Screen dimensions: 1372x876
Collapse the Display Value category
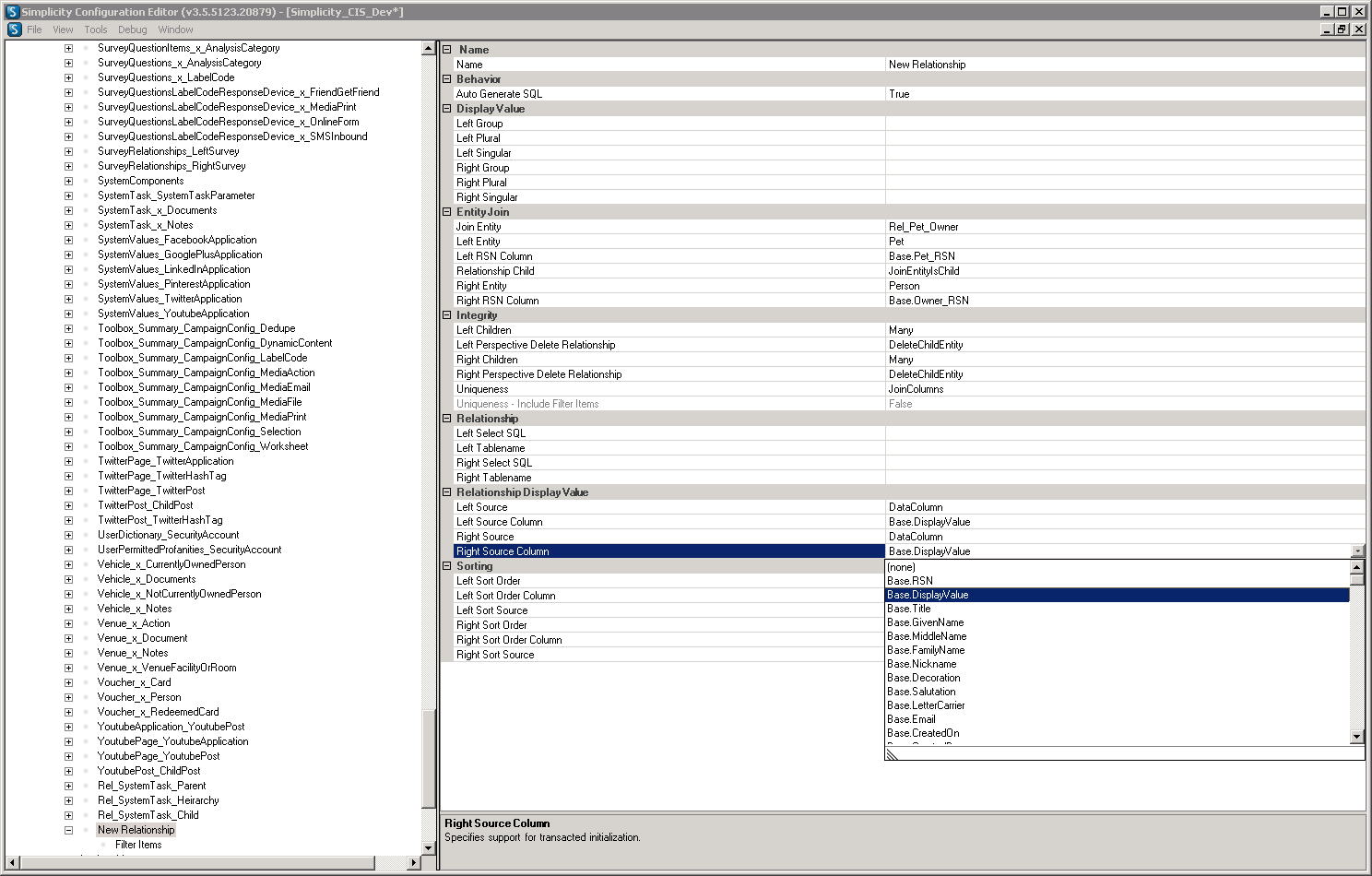[x=447, y=109]
